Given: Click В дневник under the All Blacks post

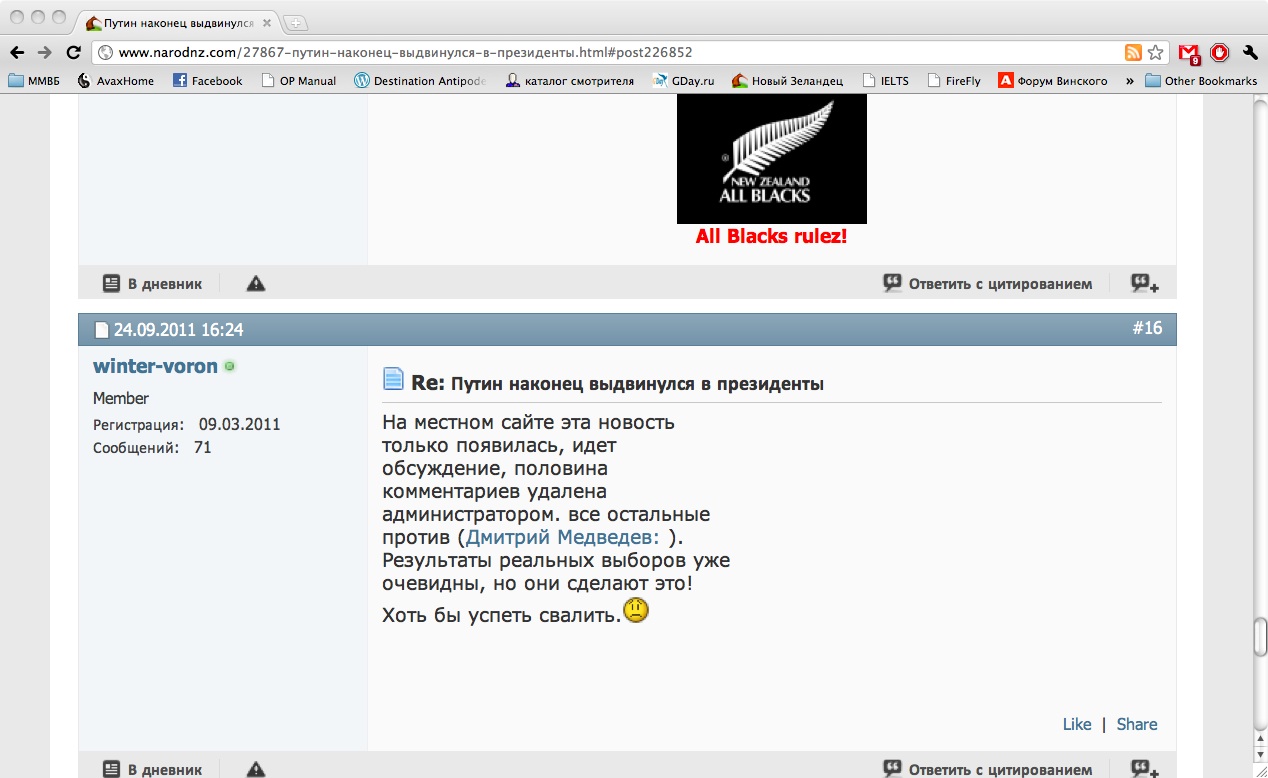Looking at the screenshot, I should (152, 284).
